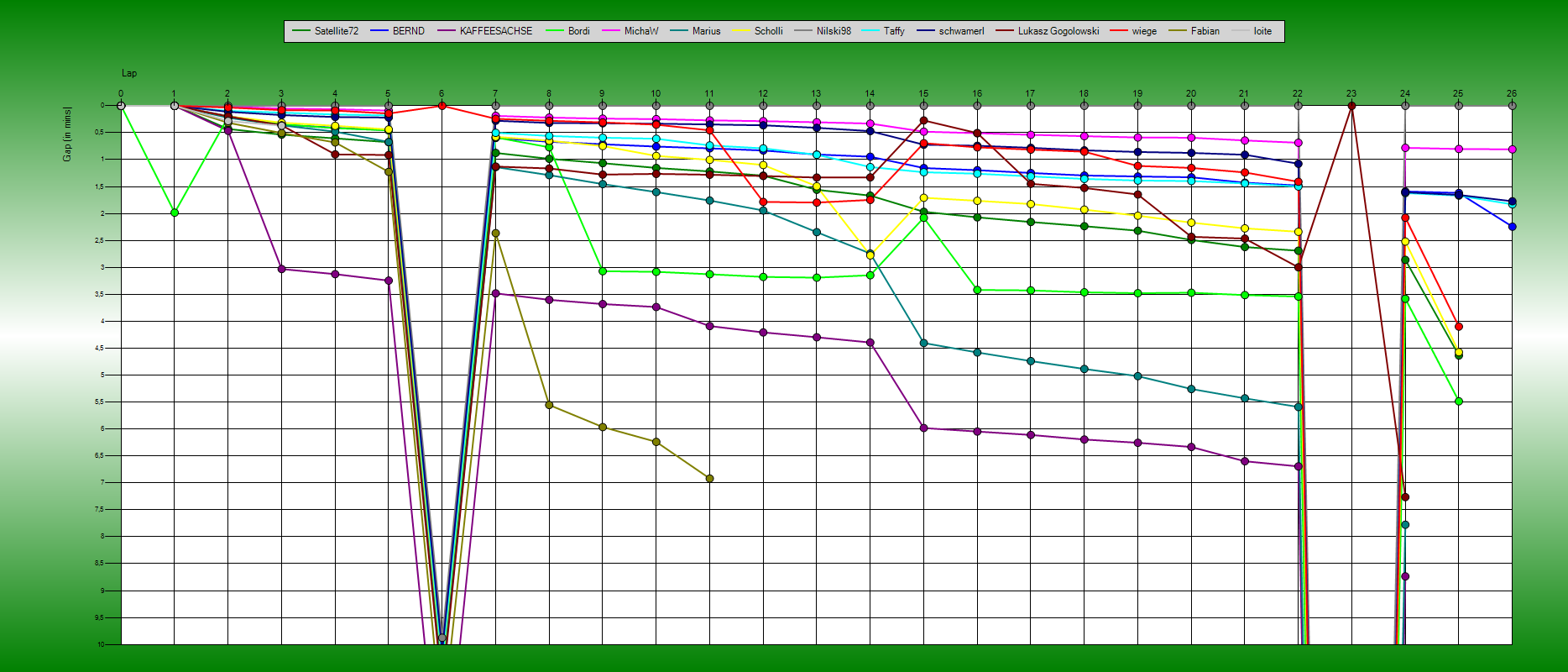This screenshot has width=1568, height=672.
Task: Click the 5.5 gap axis label
Action: tap(99, 402)
